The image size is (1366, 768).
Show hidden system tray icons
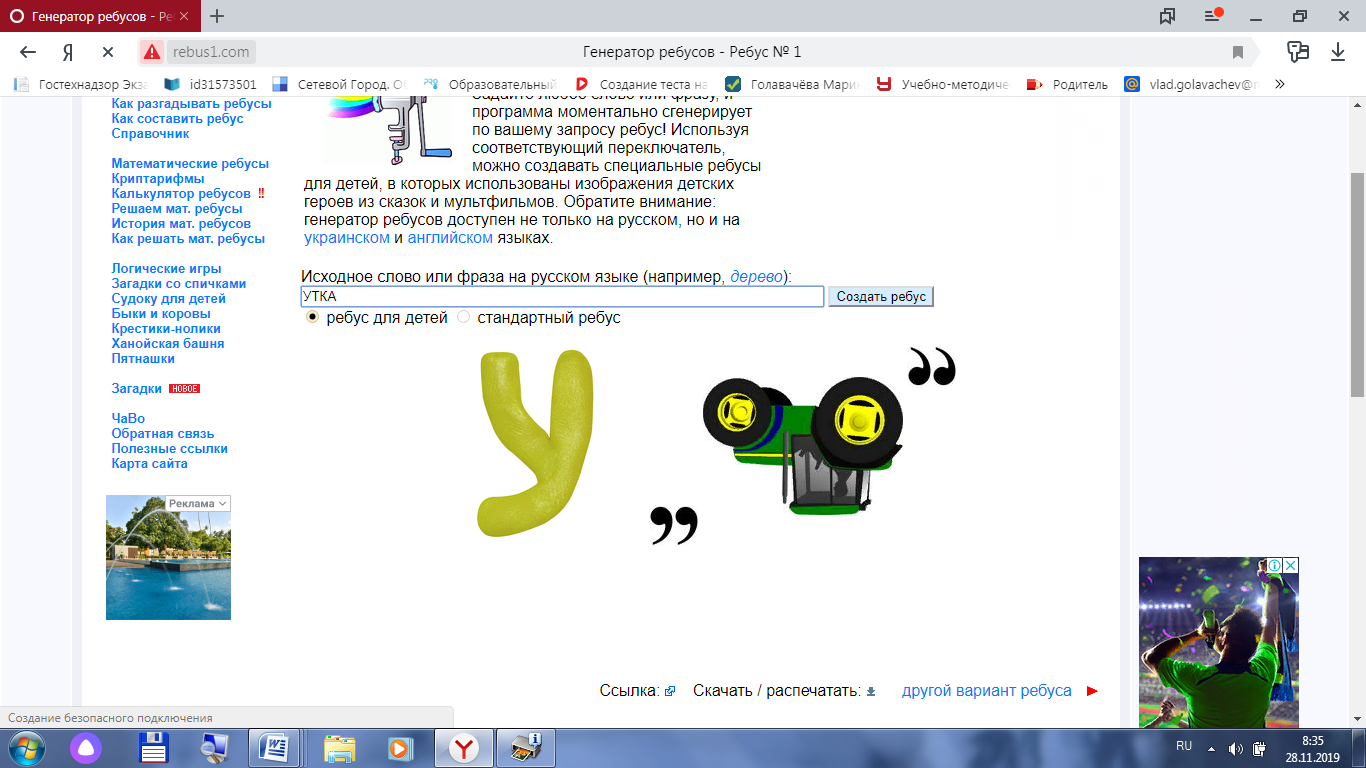(1212, 748)
